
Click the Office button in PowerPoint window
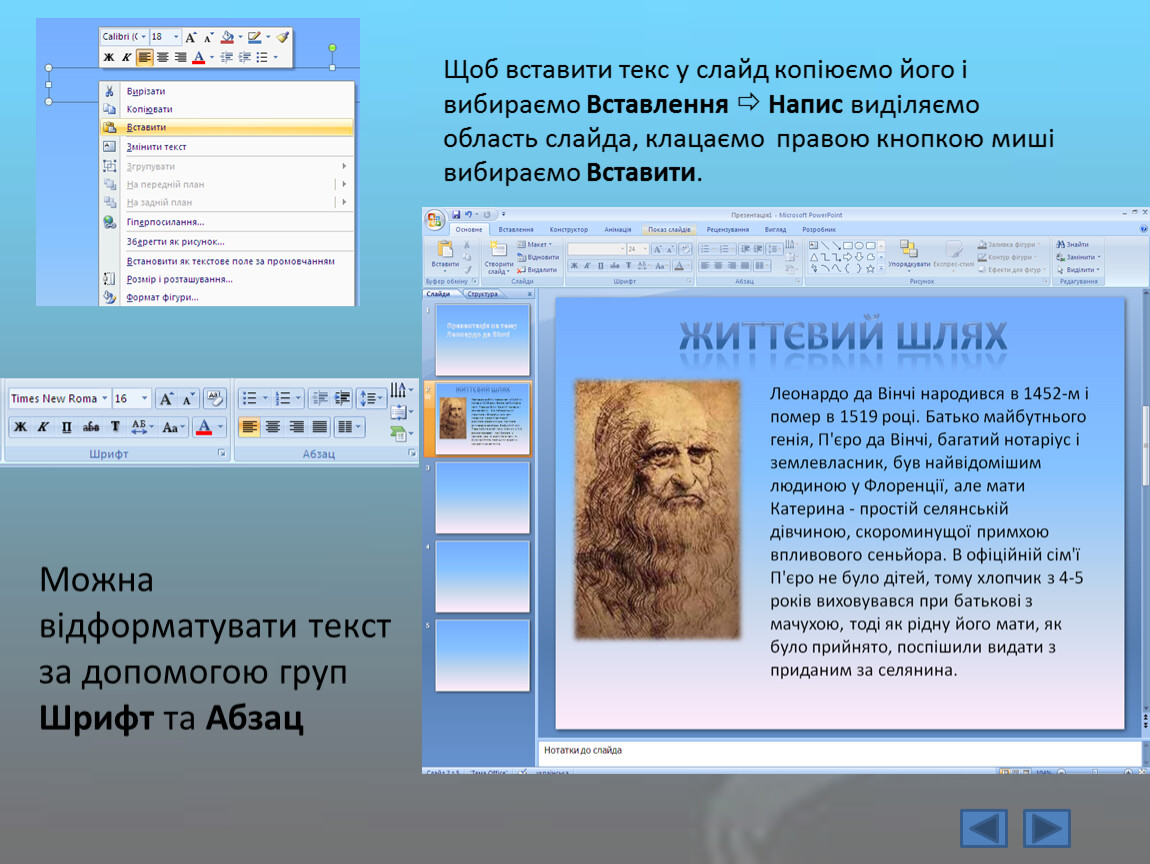pos(435,219)
